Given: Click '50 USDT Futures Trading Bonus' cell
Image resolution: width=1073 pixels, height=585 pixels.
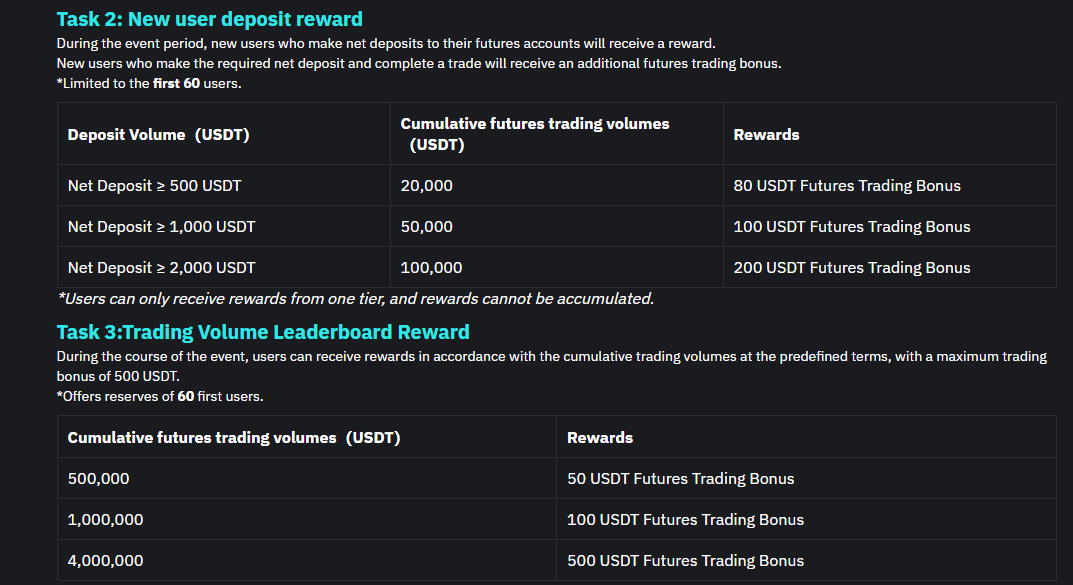Looking at the screenshot, I should coord(806,478).
